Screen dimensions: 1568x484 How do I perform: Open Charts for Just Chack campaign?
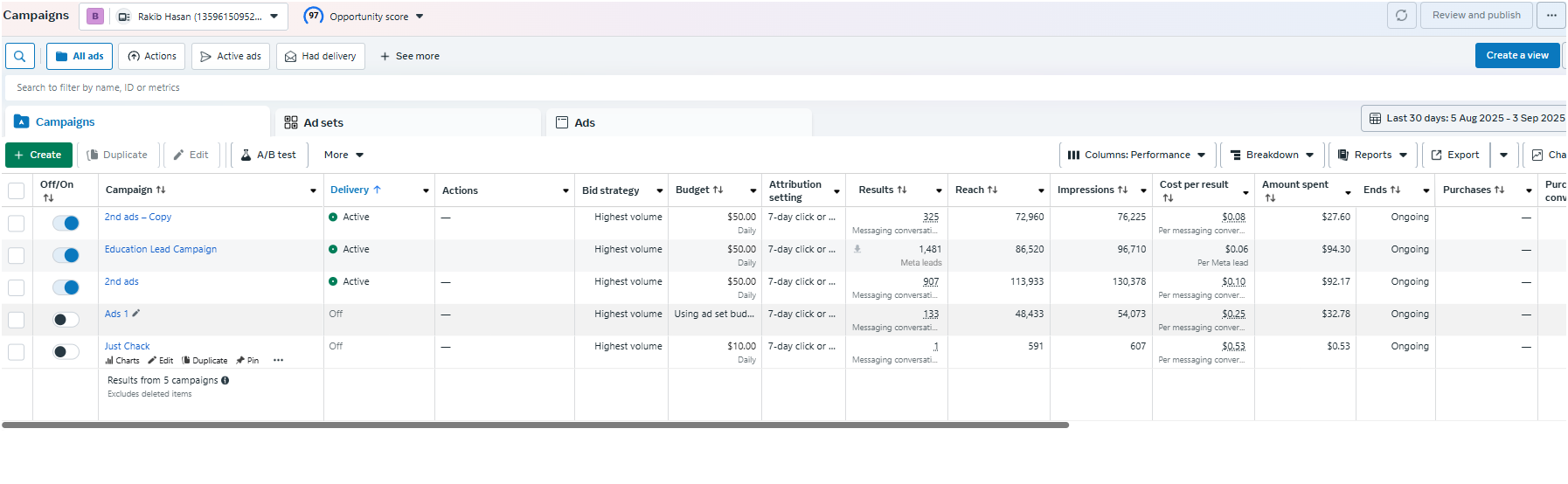click(122, 361)
